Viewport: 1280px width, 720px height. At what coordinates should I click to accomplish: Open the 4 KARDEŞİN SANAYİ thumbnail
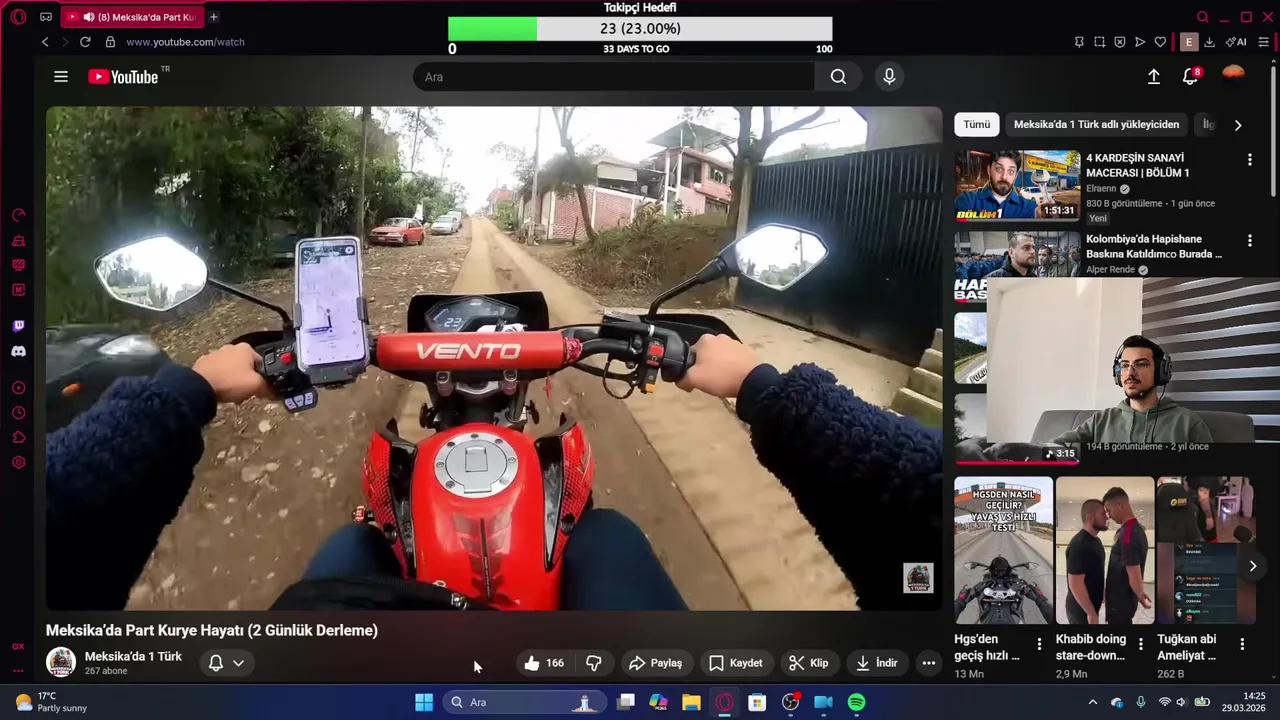point(1017,185)
